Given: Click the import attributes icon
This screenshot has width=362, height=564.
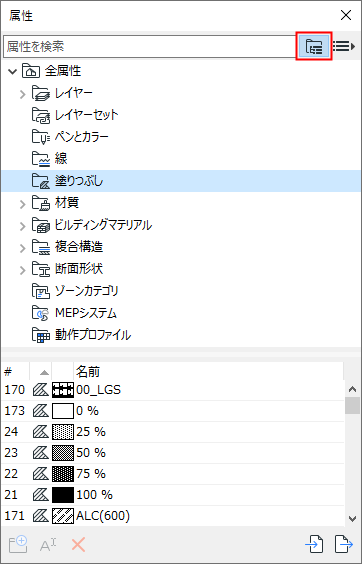Looking at the screenshot, I should point(314,544).
